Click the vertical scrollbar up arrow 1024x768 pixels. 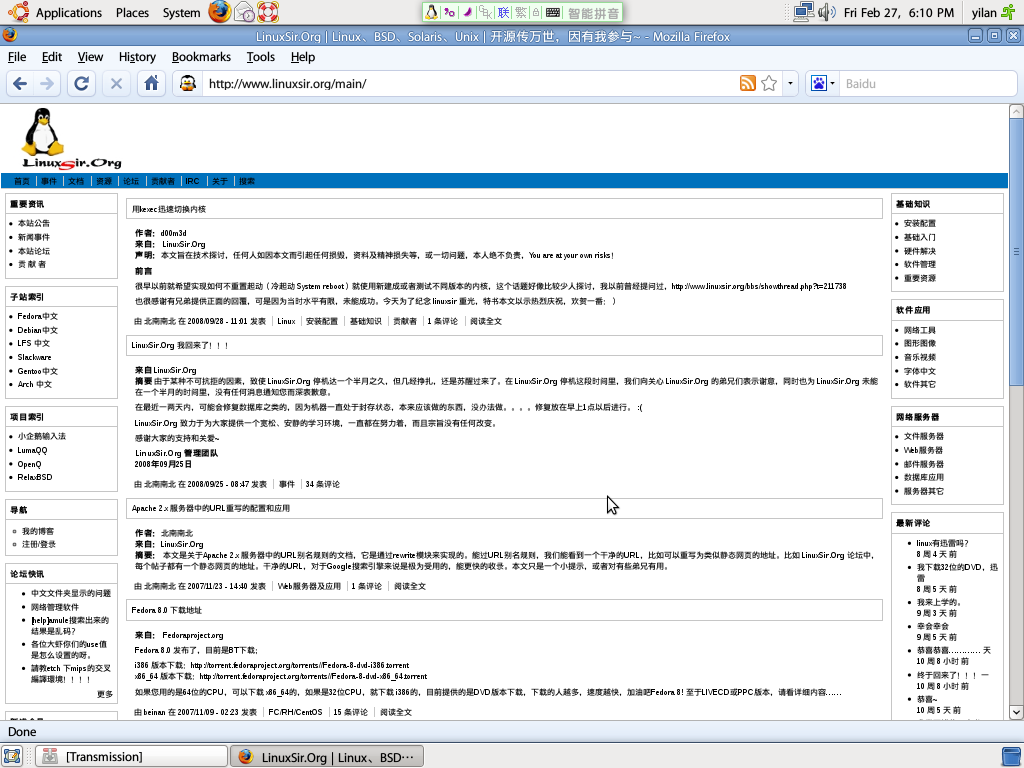point(1016,112)
